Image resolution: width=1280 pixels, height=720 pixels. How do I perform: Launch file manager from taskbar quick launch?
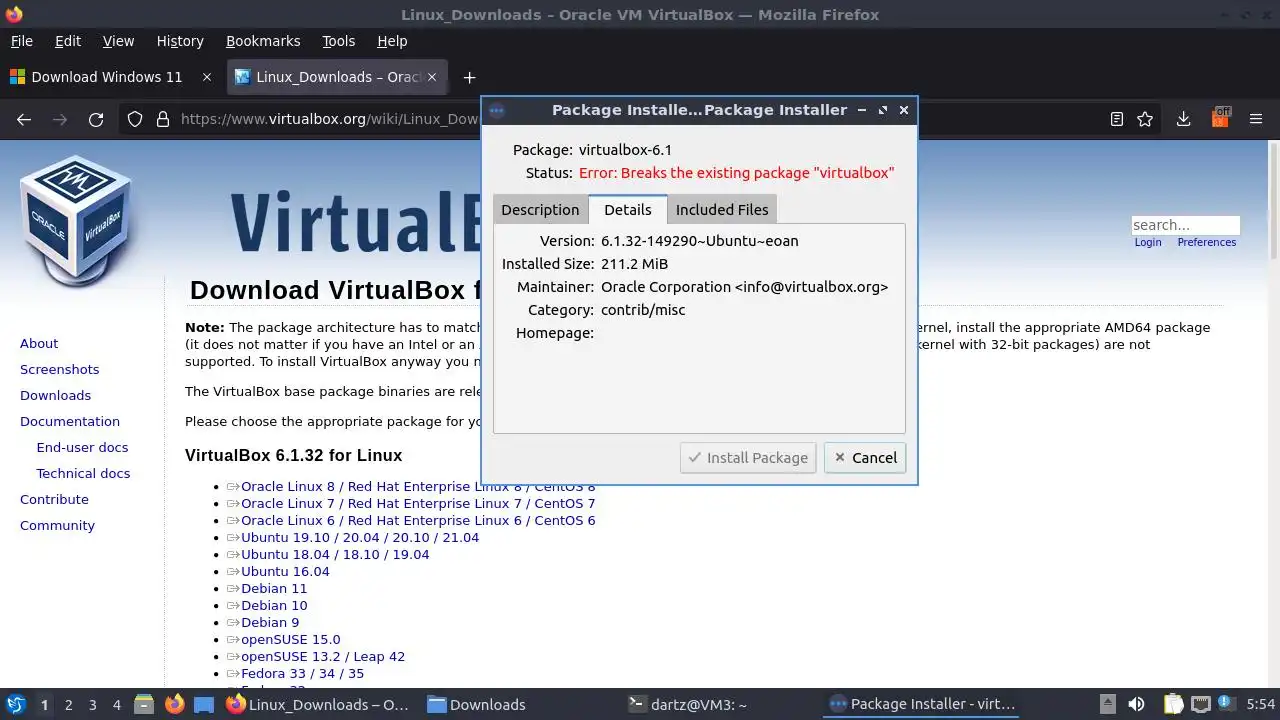143,704
